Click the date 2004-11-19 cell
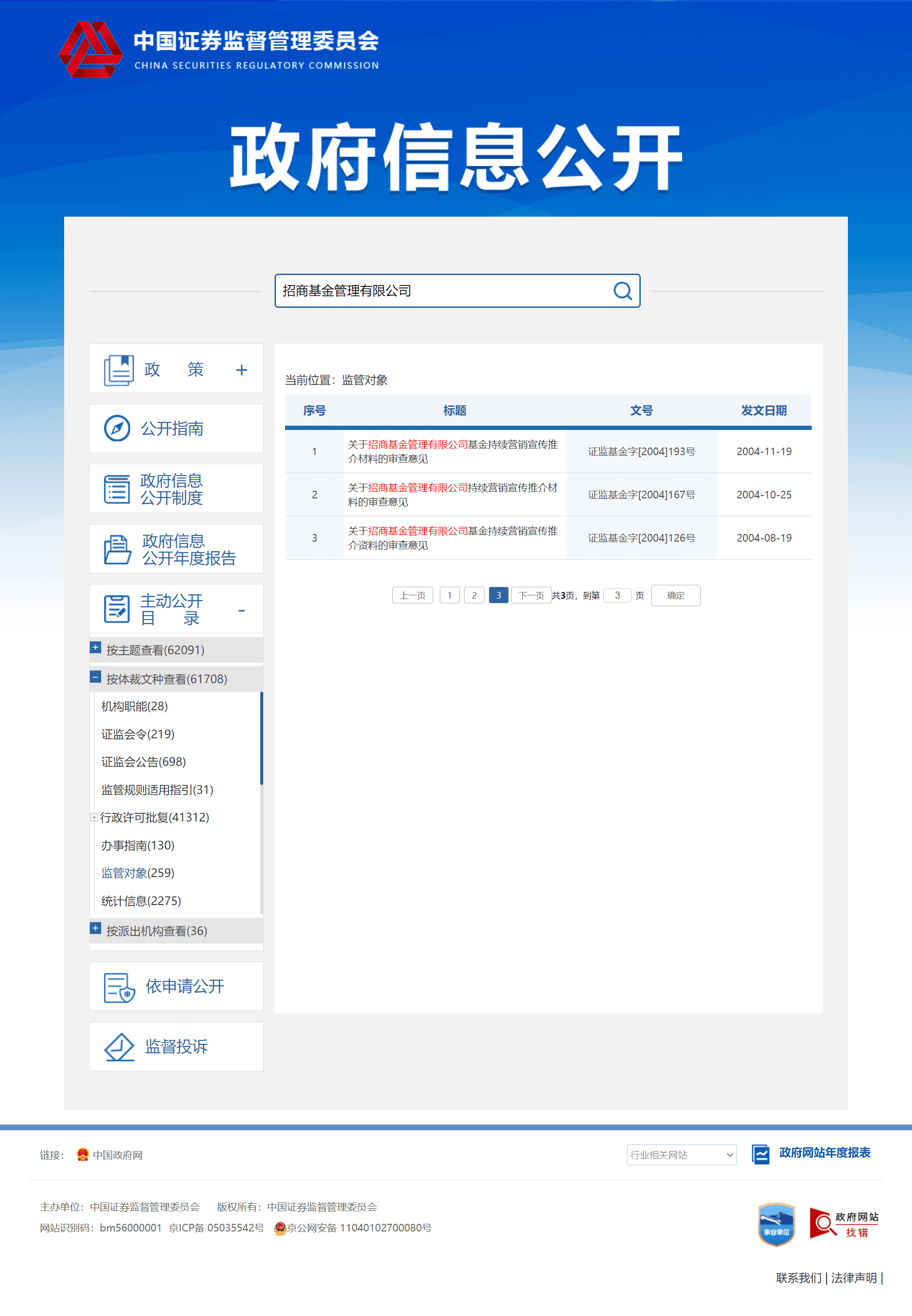Image resolution: width=912 pixels, height=1316 pixels. coord(764,451)
